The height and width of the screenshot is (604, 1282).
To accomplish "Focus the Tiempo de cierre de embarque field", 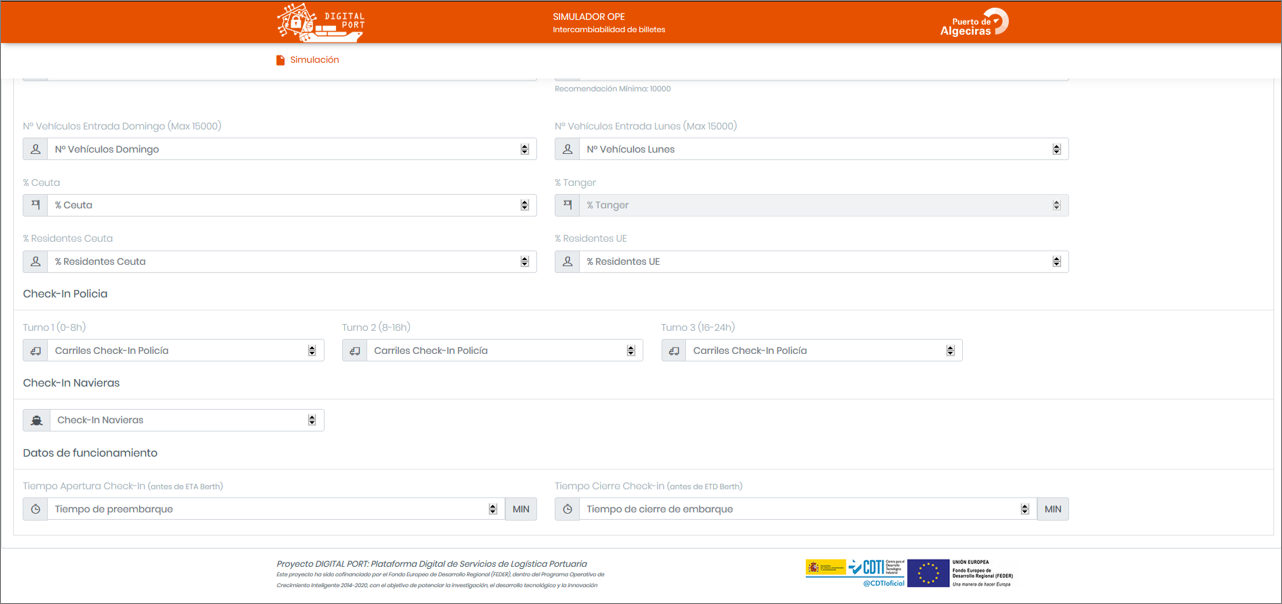I will 808,509.
